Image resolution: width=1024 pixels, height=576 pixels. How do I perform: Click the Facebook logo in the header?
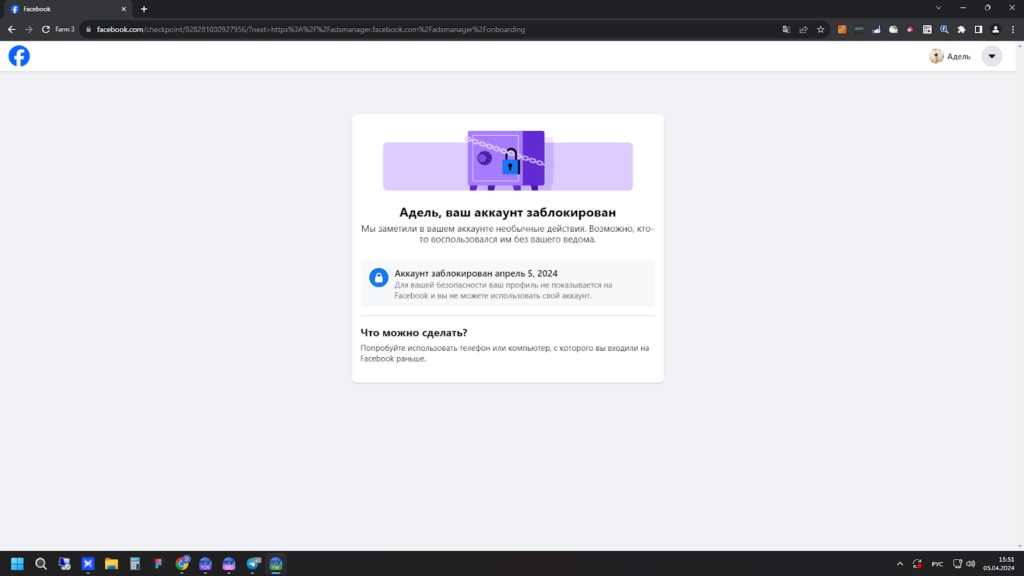19,56
